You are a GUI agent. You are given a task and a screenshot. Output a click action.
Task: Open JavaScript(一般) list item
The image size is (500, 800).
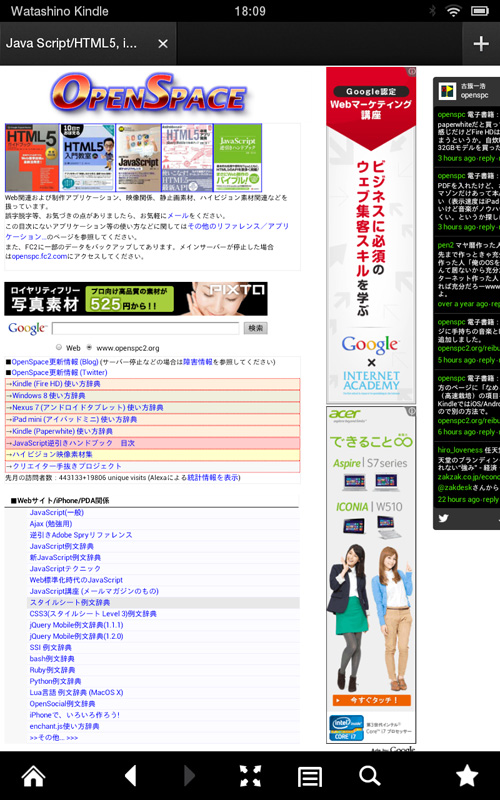(x=57, y=512)
